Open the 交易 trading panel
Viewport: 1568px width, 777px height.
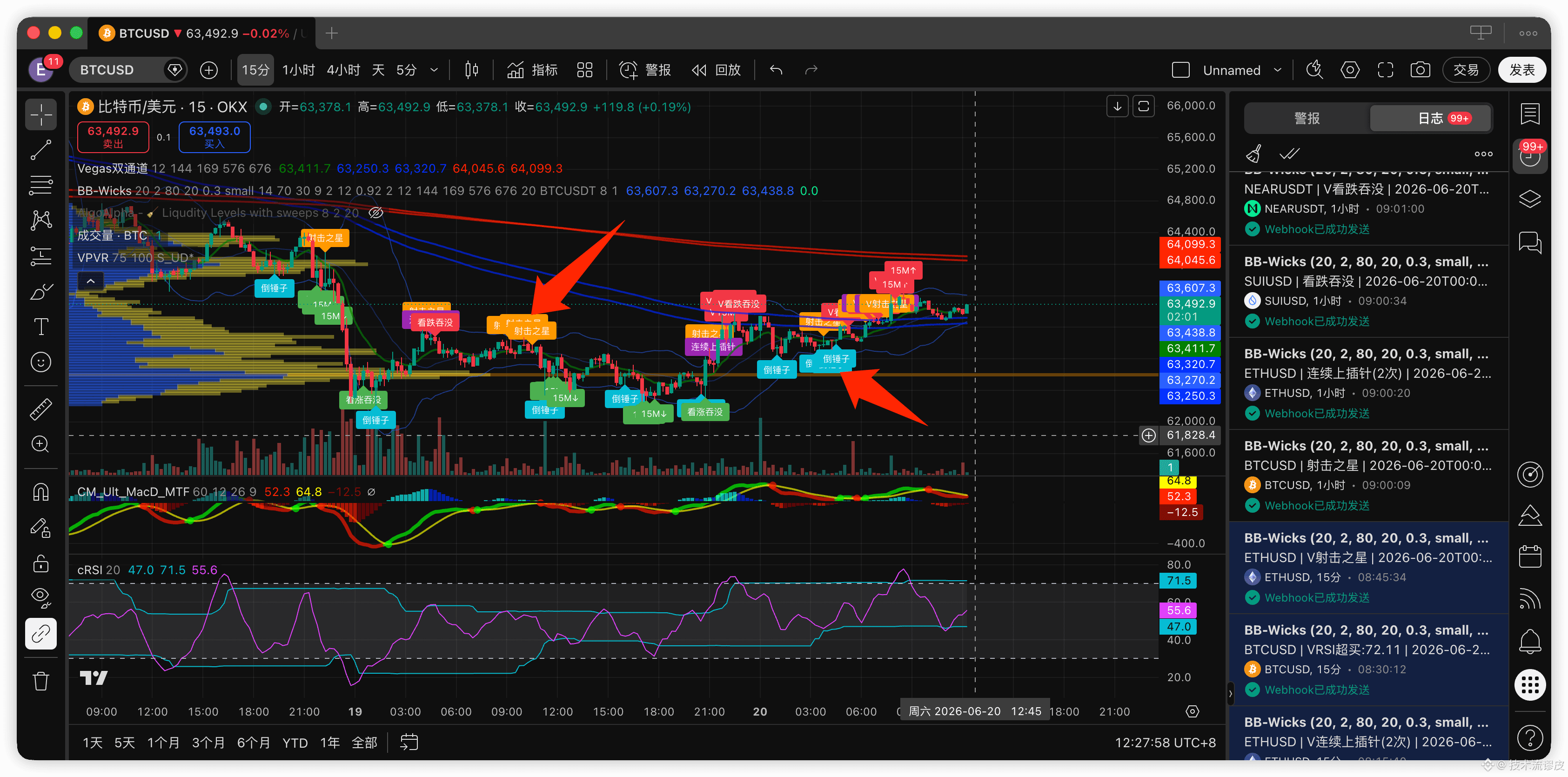pos(1467,70)
